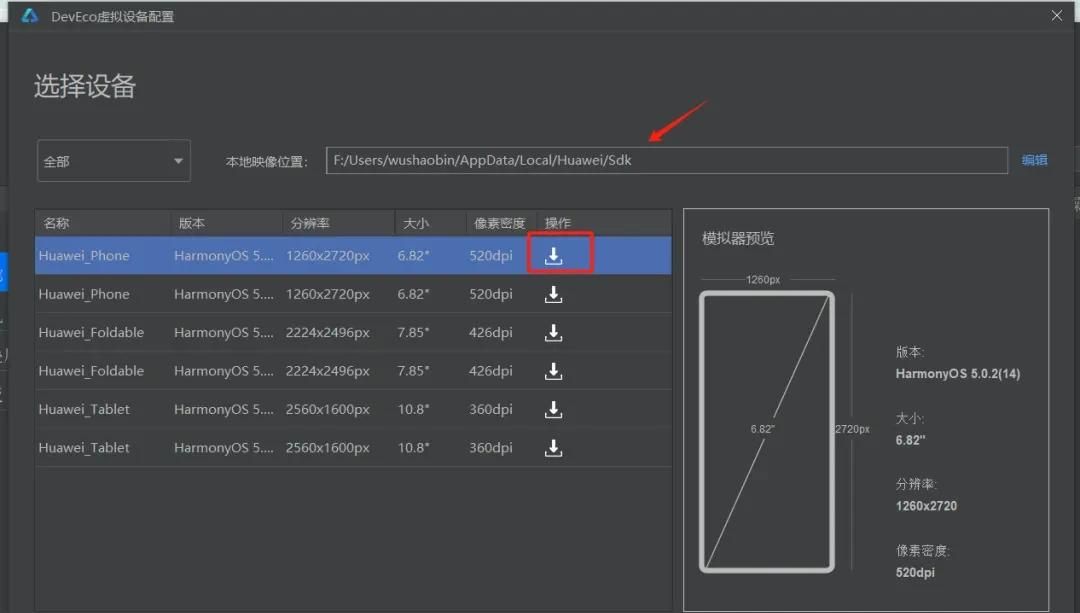
Task: Click the 编辑 link beside the path
Action: tap(1034, 160)
